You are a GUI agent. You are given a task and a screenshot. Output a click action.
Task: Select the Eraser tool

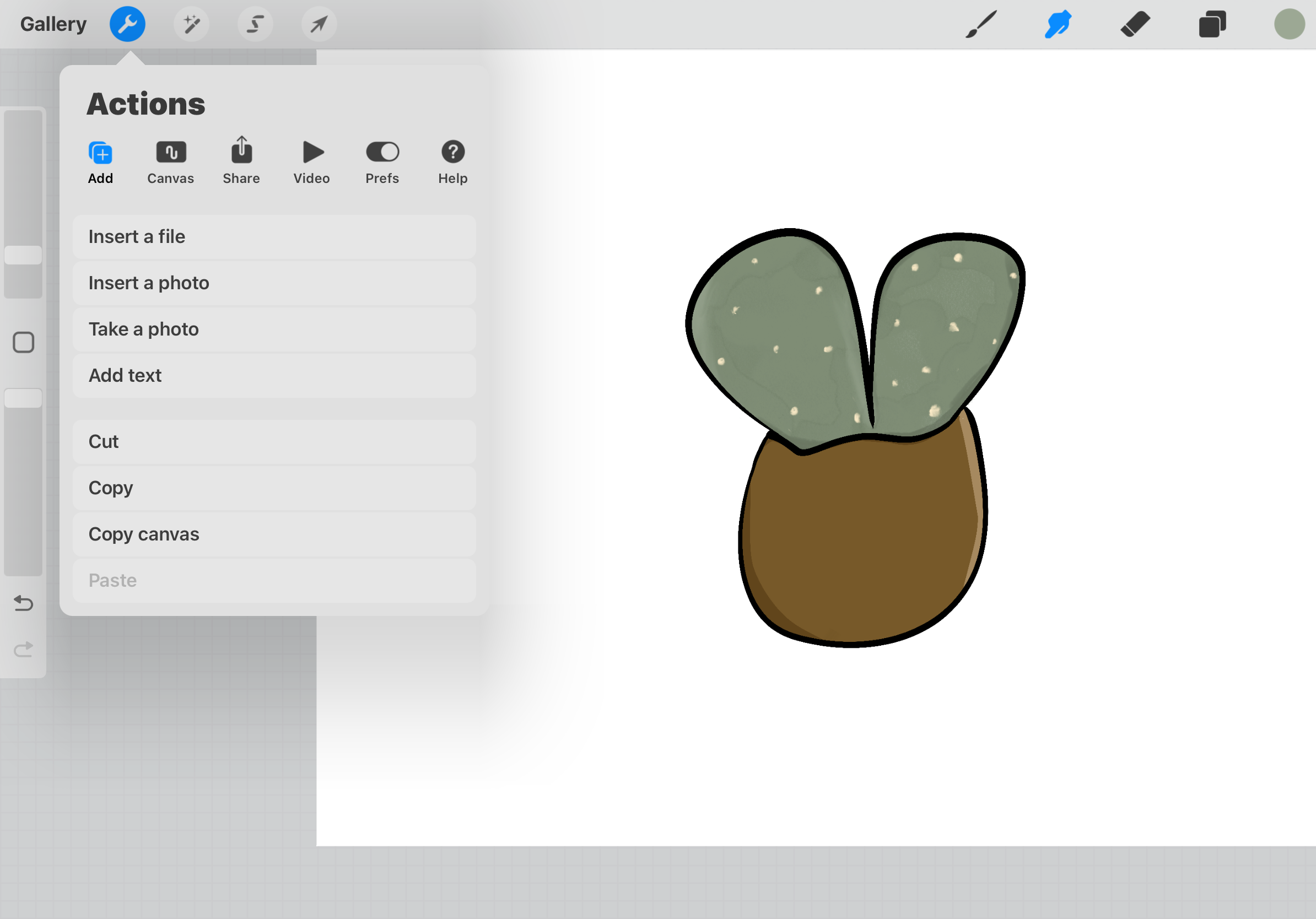1135,24
